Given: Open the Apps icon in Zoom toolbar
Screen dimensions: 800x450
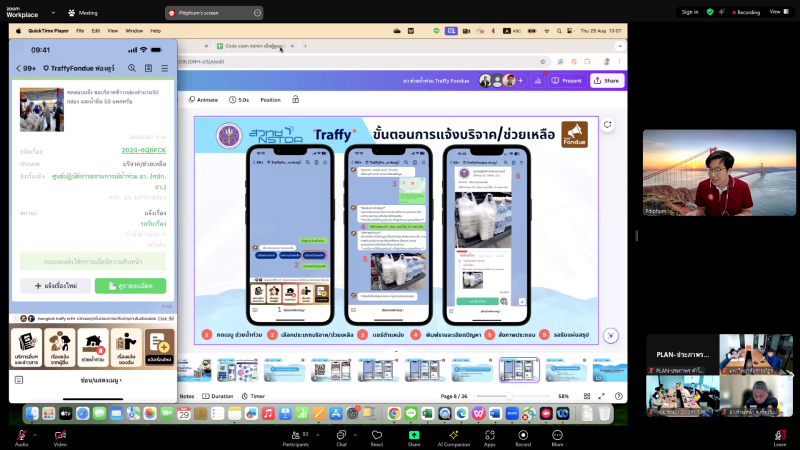Looking at the screenshot, I should [x=490, y=433].
